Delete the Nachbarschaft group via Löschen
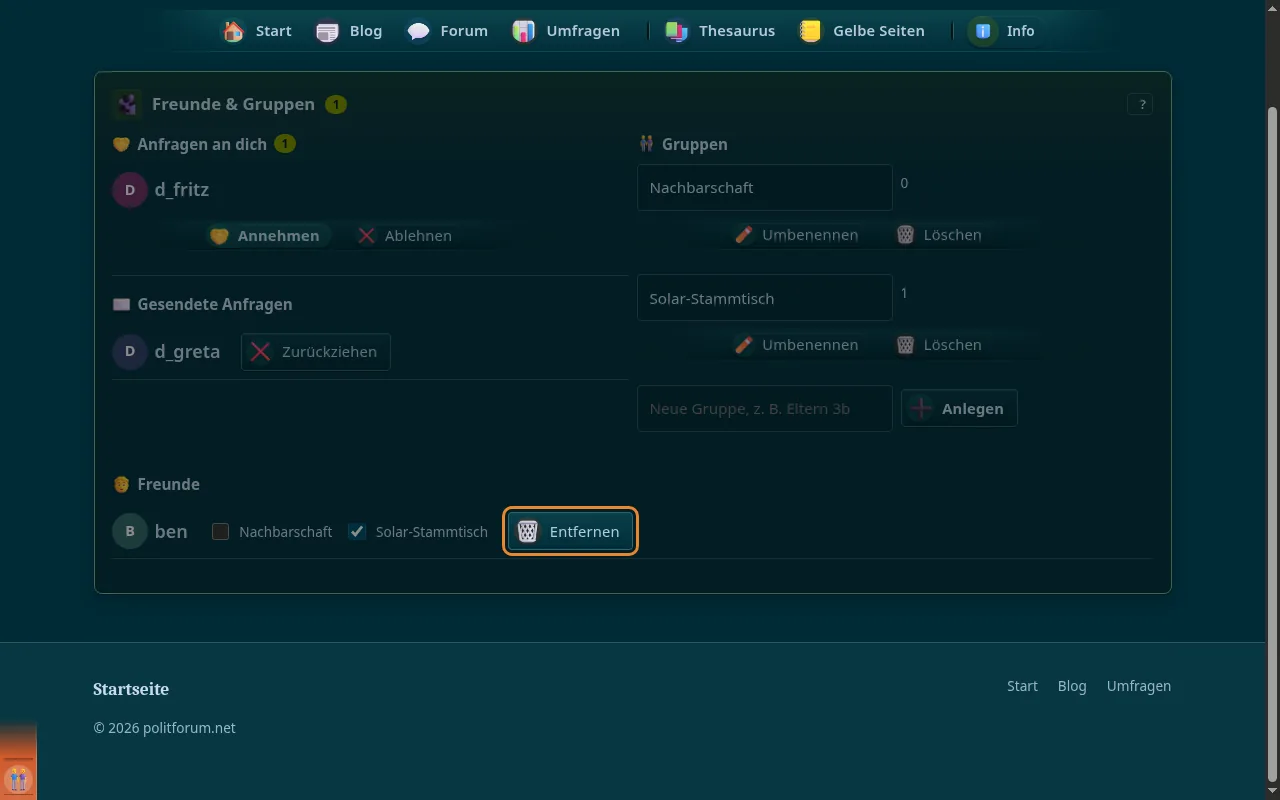The image size is (1280, 800). pos(939,235)
